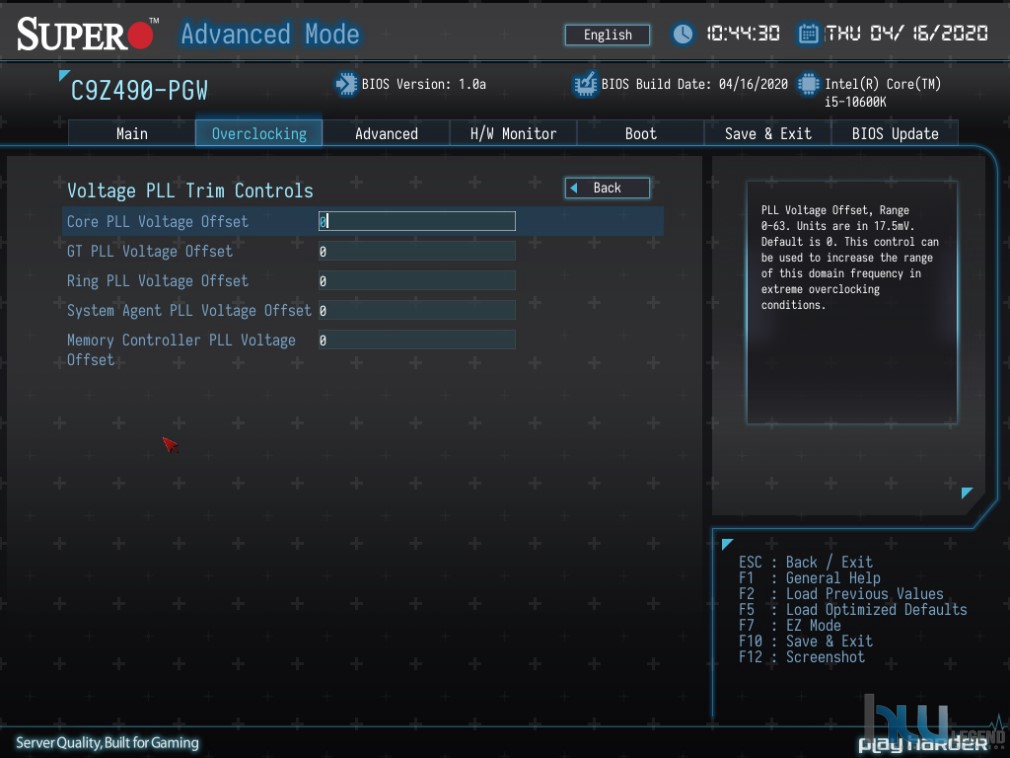Click the BIOS Build Date text
The height and width of the screenshot is (758, 1010).
(x=694, y=84)
